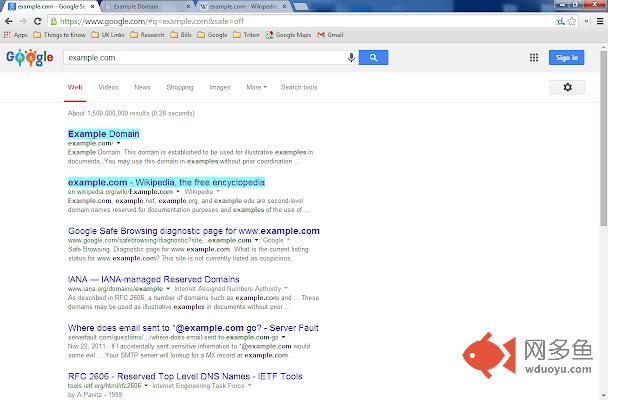Switch to the Images results tab

[x=219, y=88]
